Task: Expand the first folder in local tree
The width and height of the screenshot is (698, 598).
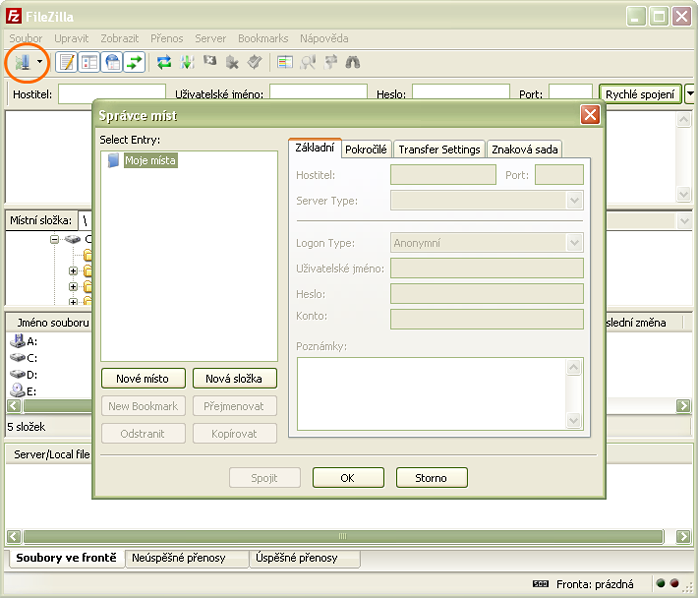Action: (73, 271)
